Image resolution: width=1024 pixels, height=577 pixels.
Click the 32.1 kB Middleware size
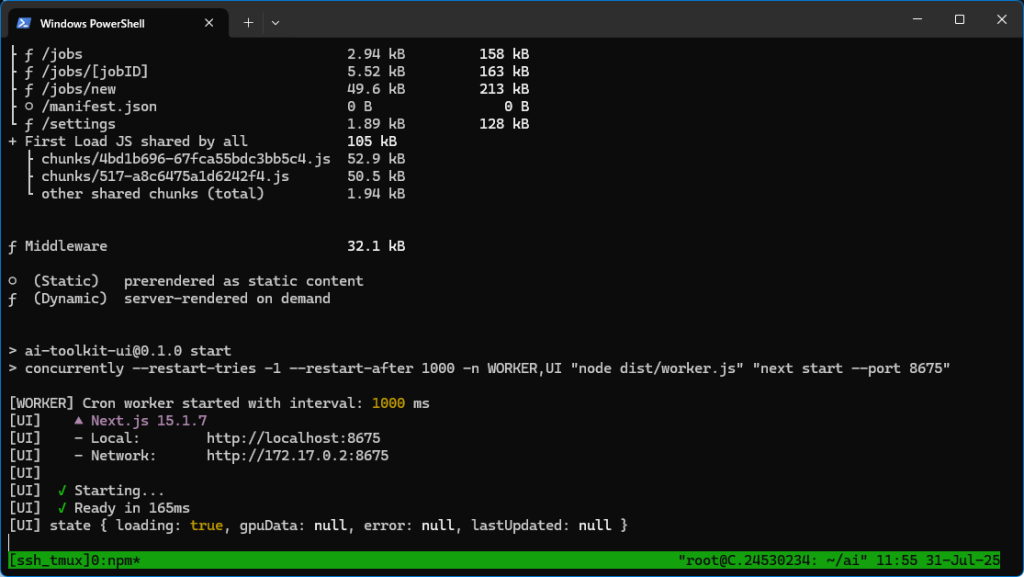tap(376, 247)
